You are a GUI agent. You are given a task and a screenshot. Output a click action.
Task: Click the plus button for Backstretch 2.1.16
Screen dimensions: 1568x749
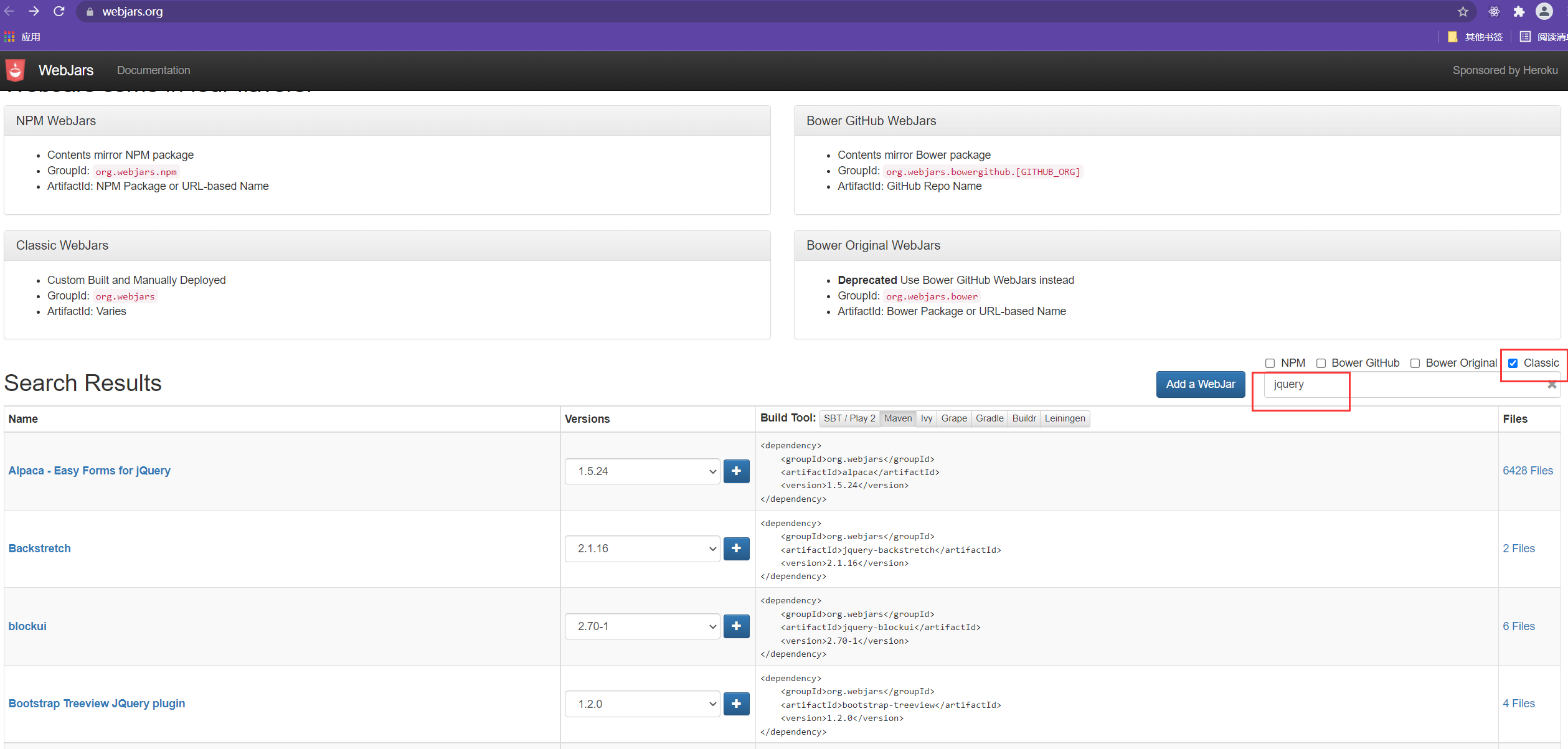(x=736, y=549)
